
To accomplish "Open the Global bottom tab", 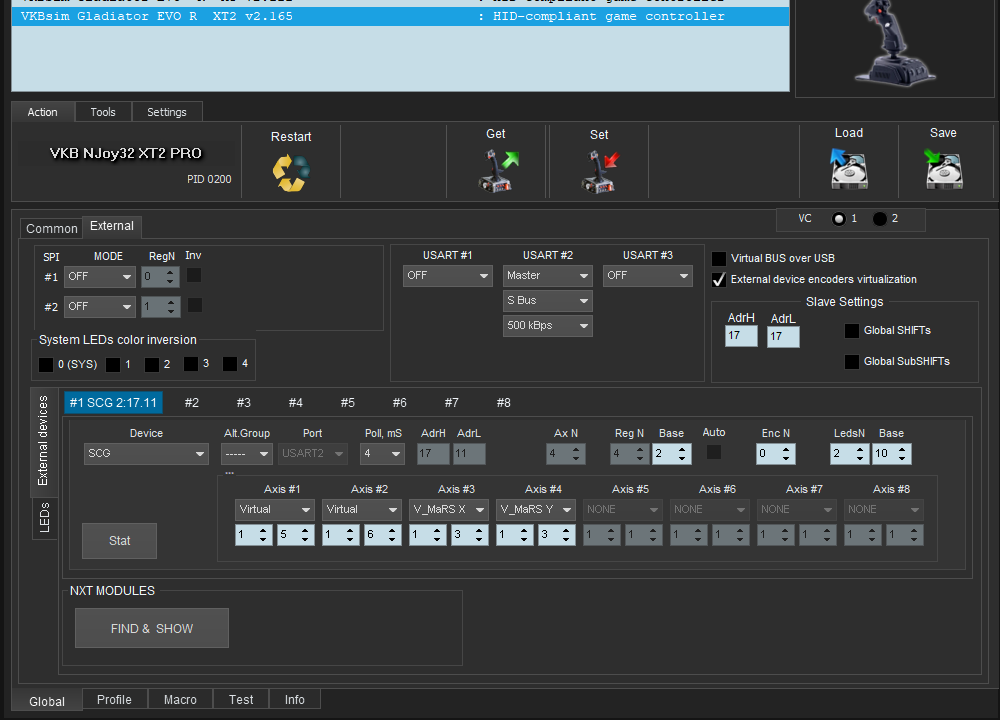I will (47, 702).
